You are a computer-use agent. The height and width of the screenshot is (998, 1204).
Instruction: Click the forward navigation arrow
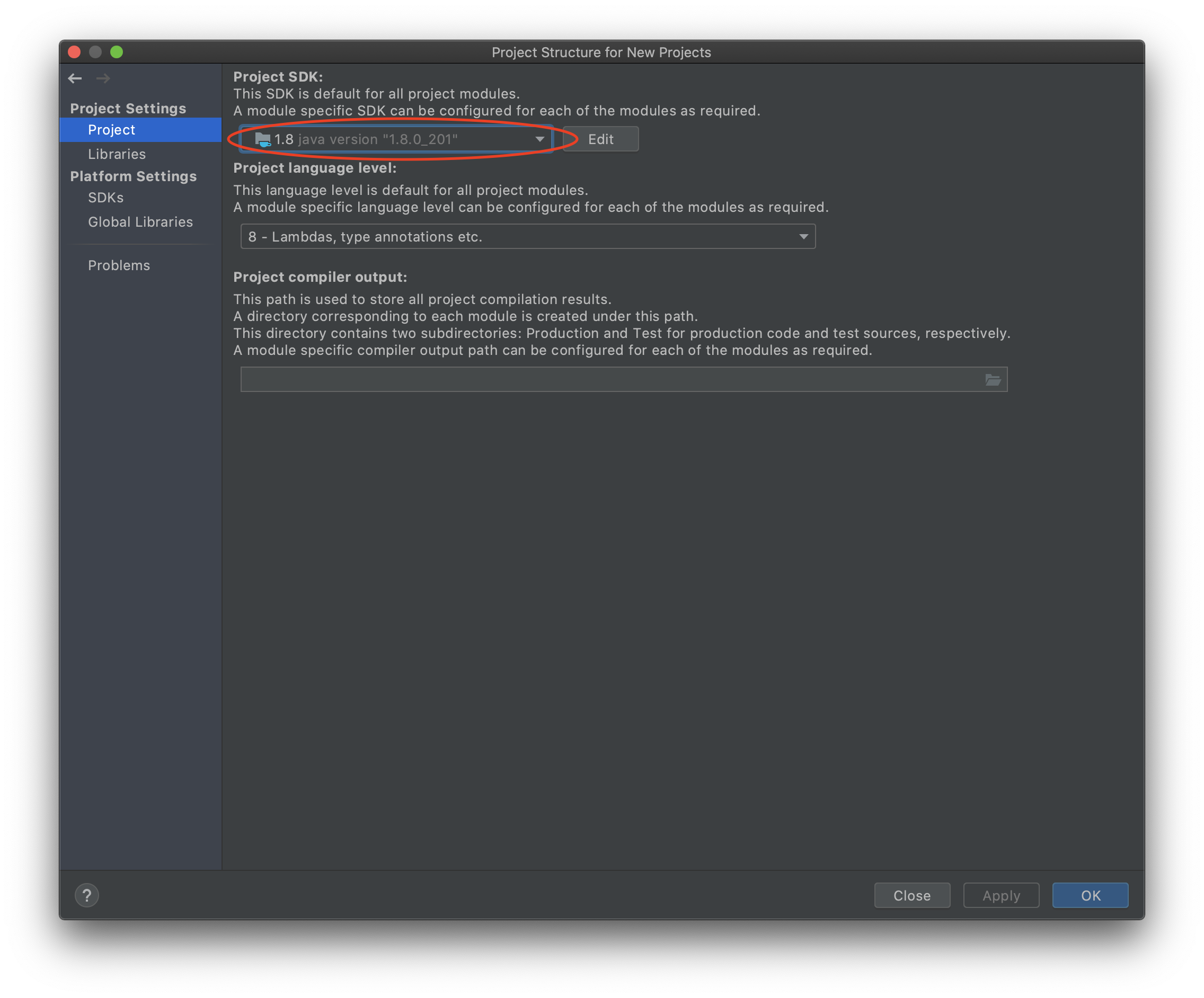pos(103,78)
